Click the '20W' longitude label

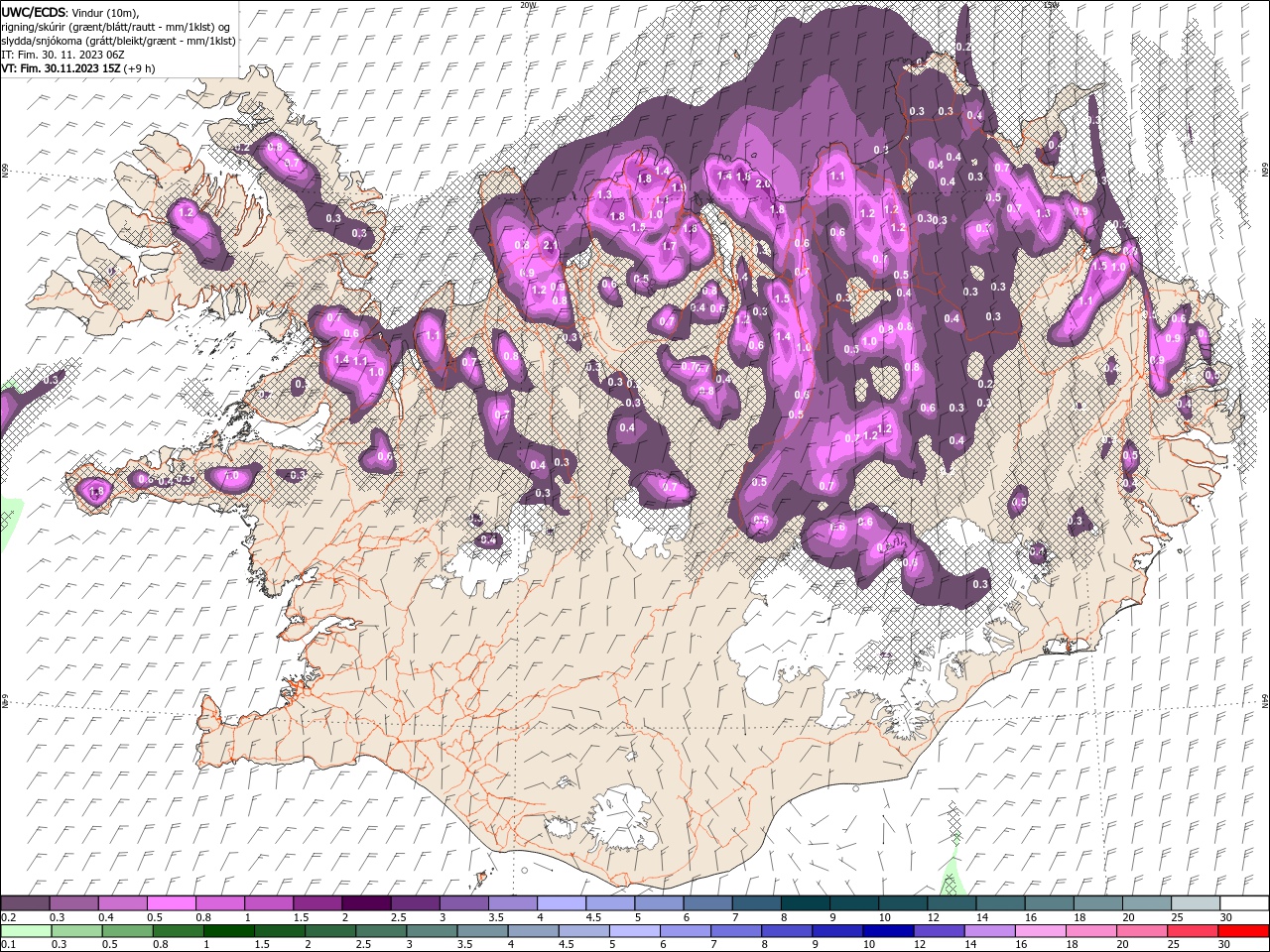pos(528,5)
